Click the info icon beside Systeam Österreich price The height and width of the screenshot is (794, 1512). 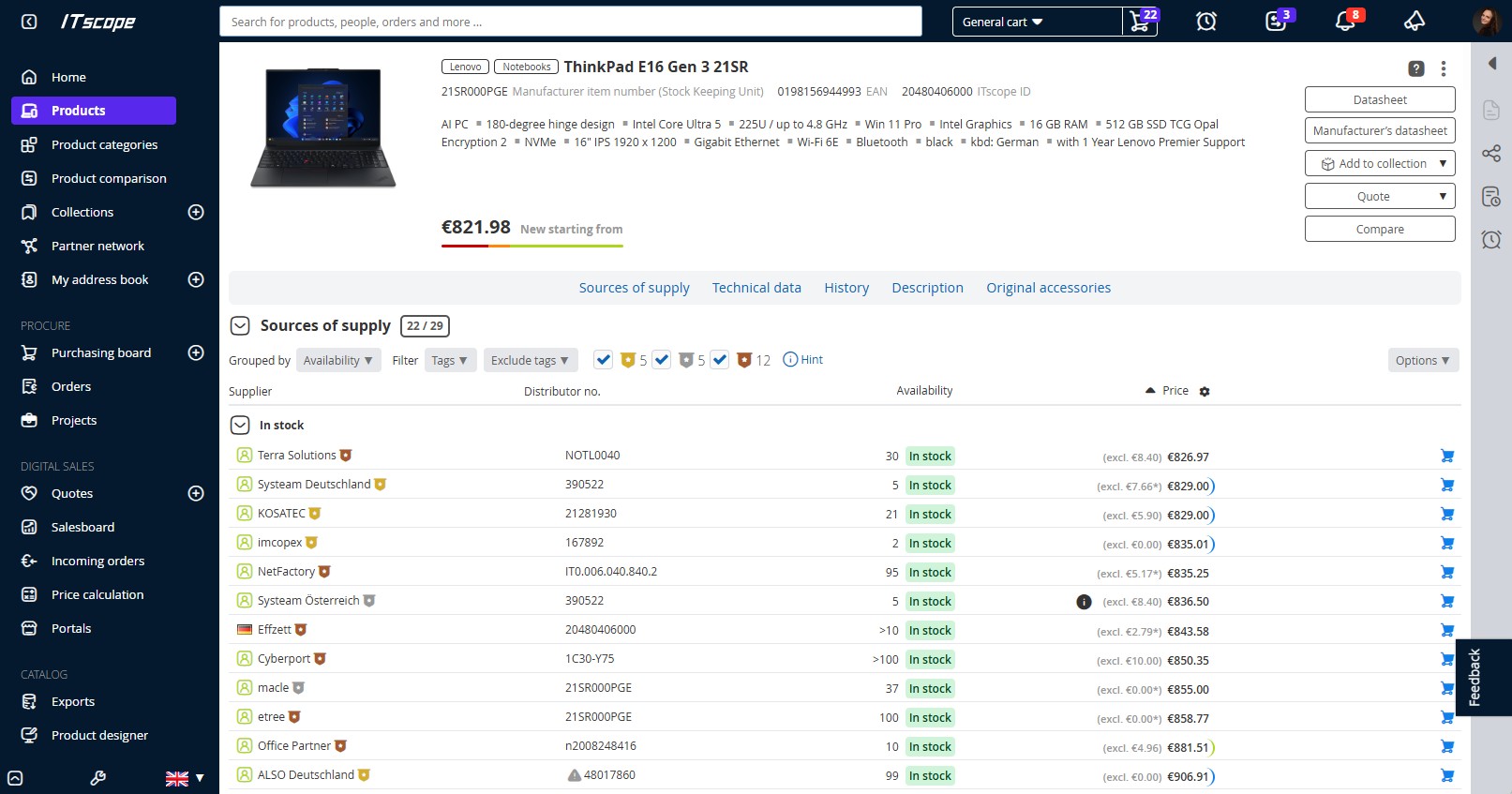click(1084, 602)
